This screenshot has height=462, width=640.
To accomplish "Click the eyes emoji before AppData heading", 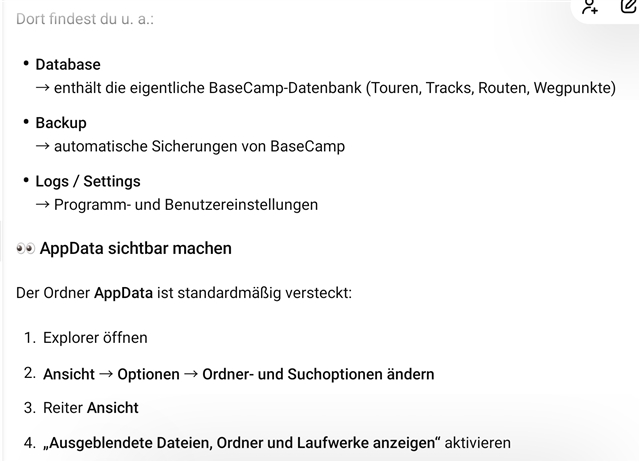I will 26,248.
